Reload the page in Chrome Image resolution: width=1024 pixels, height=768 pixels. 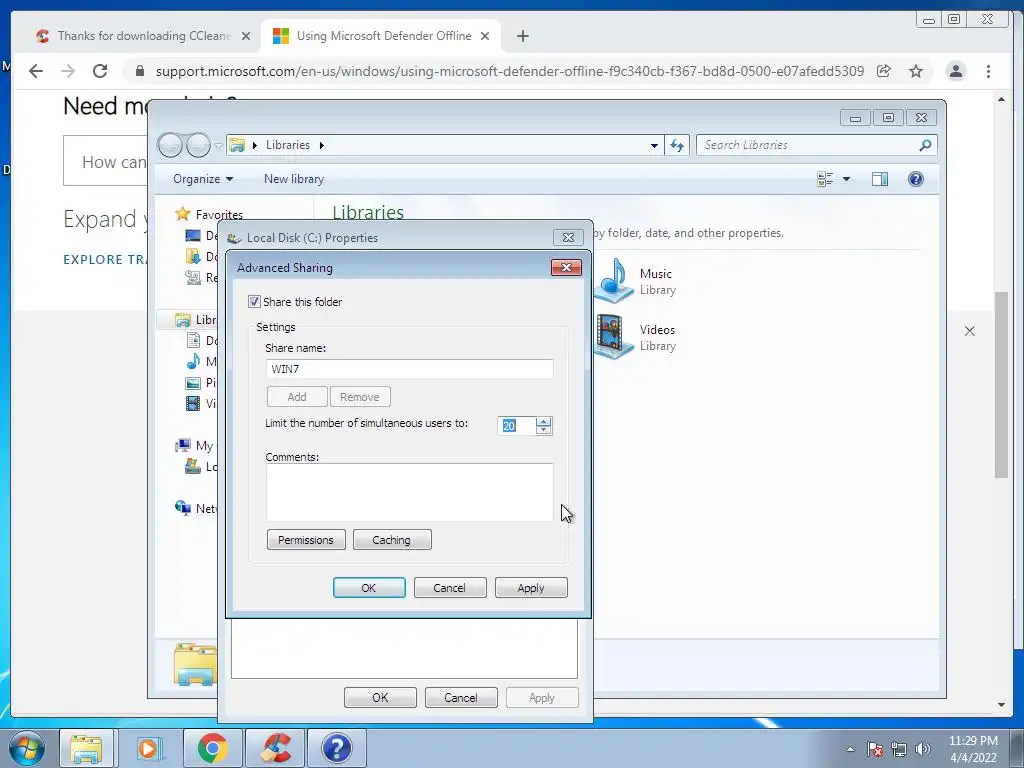(100, 71)
